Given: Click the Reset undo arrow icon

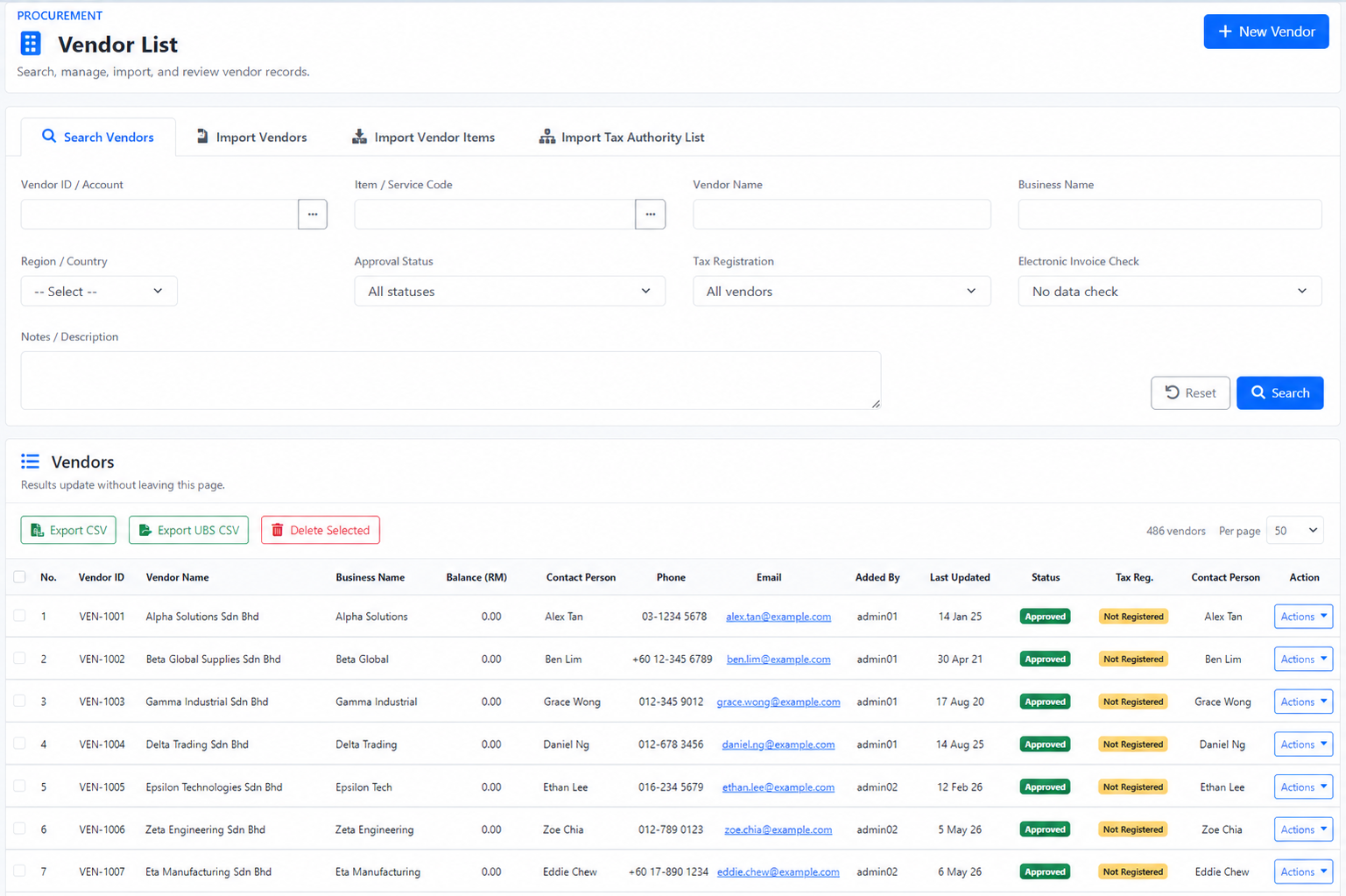Looking at the screenshot, I should tap(1173, 392).
